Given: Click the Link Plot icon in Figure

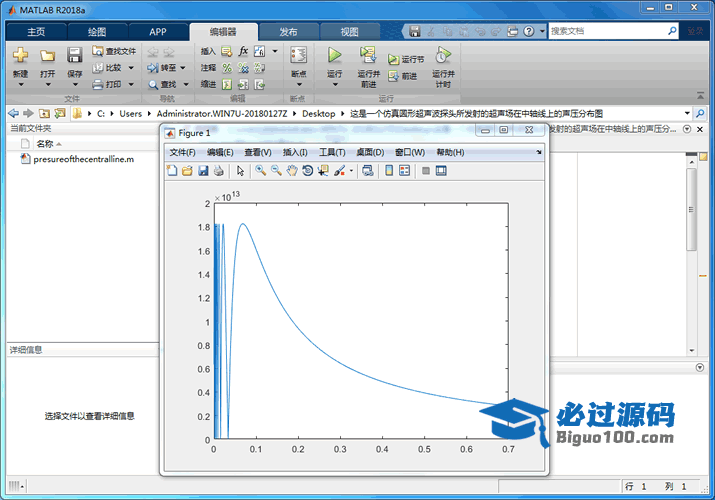Looking at the screenshot, I should [368, 171].
